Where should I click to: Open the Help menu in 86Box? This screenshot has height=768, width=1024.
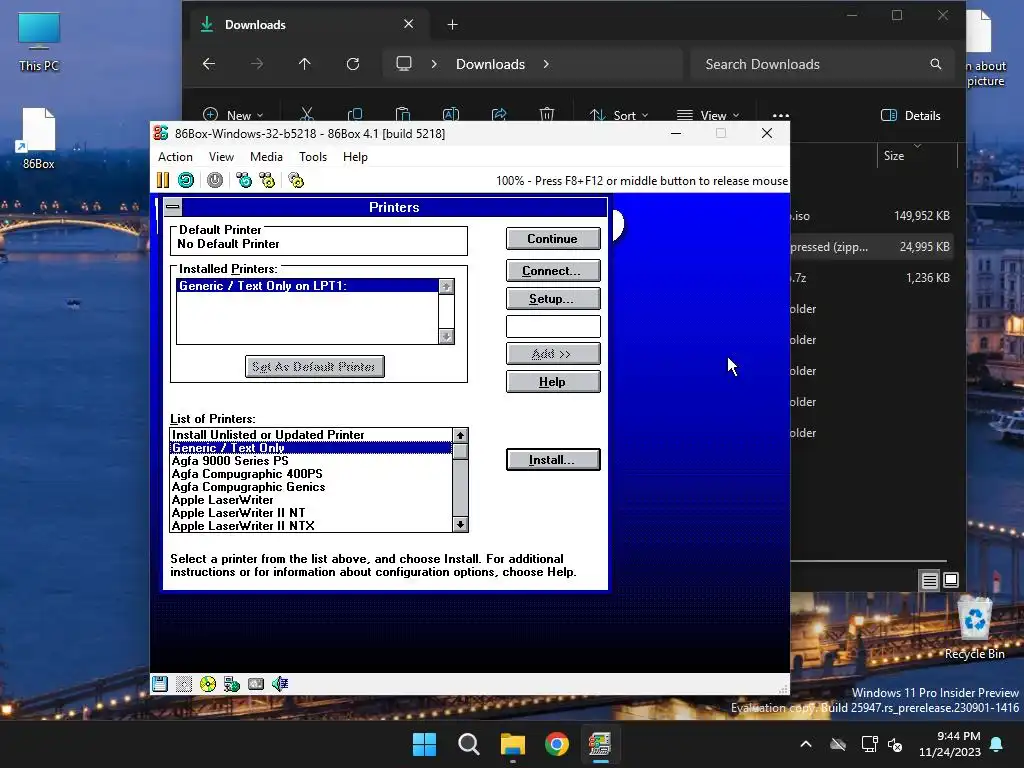tap(355, 157)
